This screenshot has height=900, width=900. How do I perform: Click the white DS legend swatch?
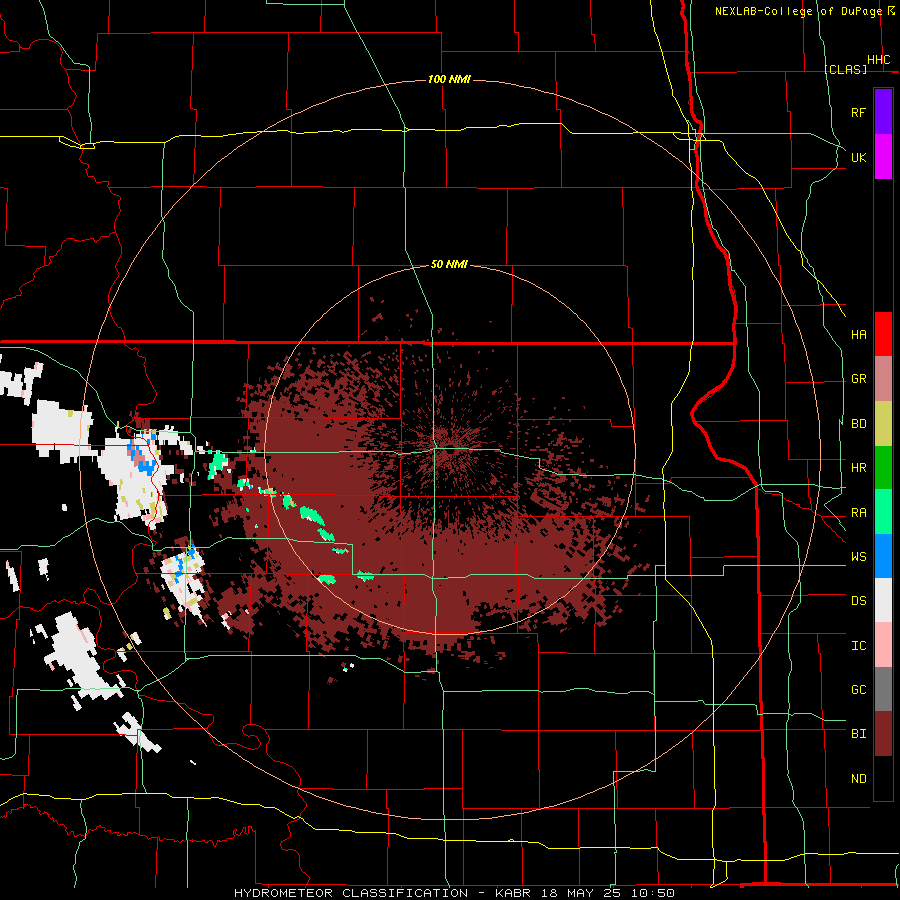click(x=883, y=600)
